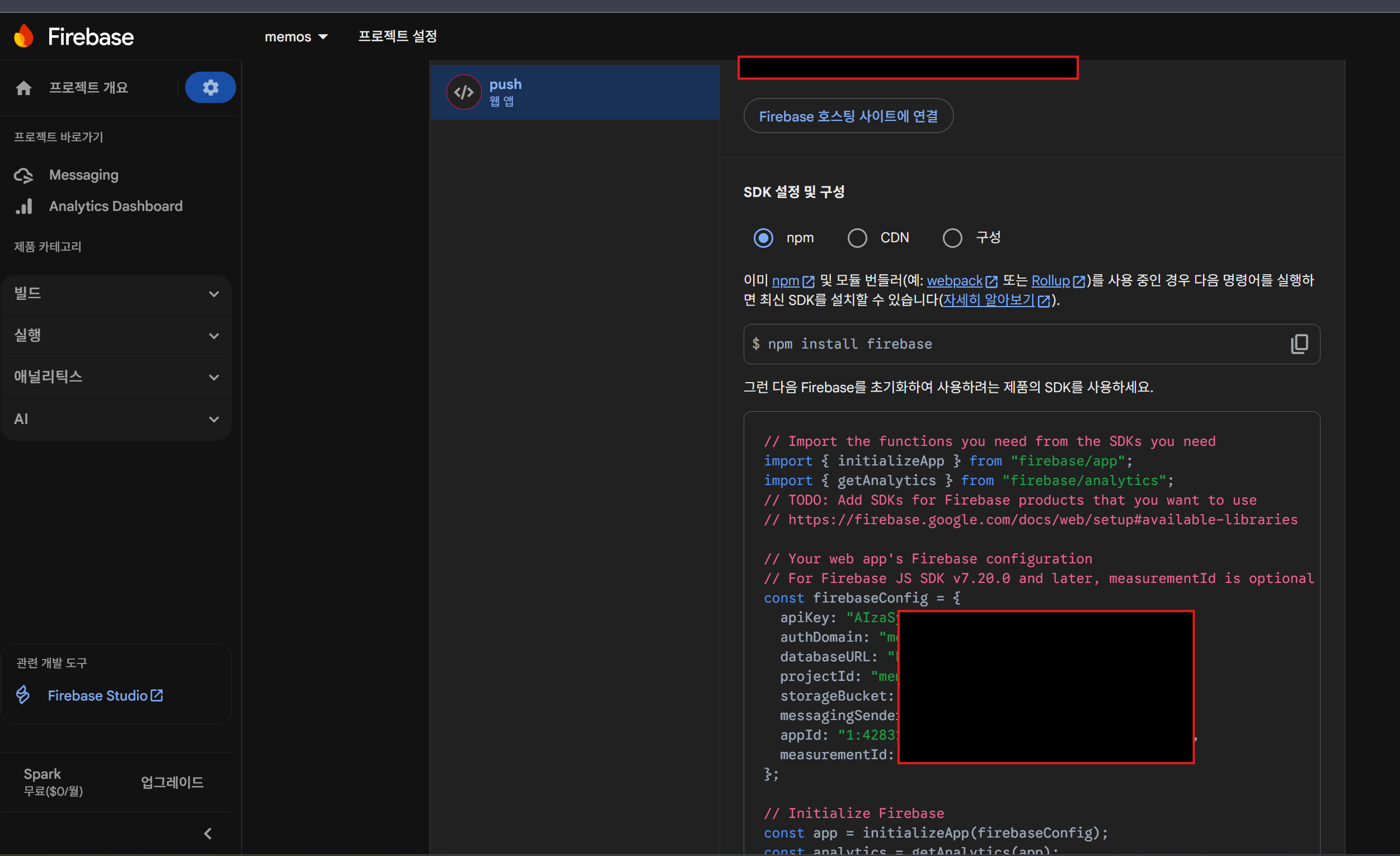Open project settings gear icon

pyautogui.click(x=210, y=87)
